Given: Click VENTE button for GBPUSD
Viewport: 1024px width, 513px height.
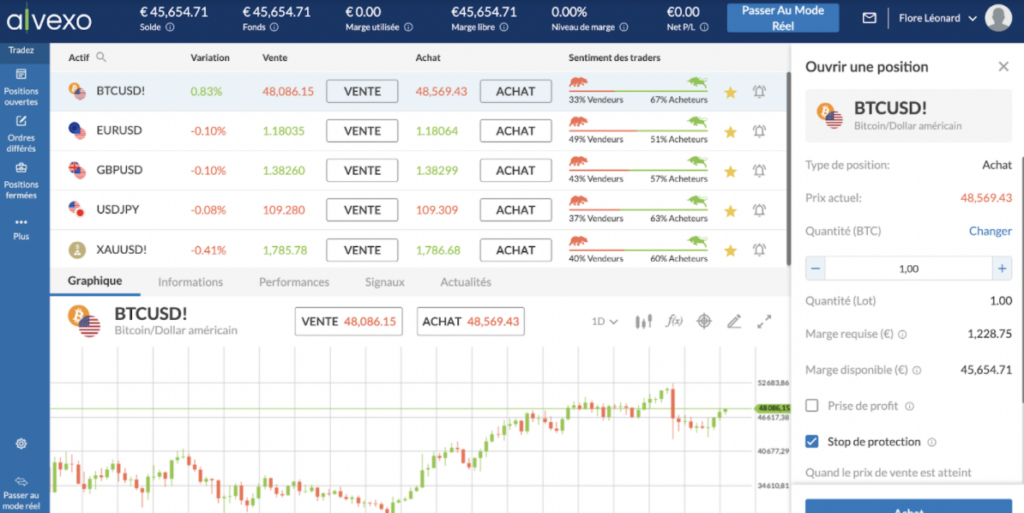Looking at the screenshot, I should click(x=362, y=171).
